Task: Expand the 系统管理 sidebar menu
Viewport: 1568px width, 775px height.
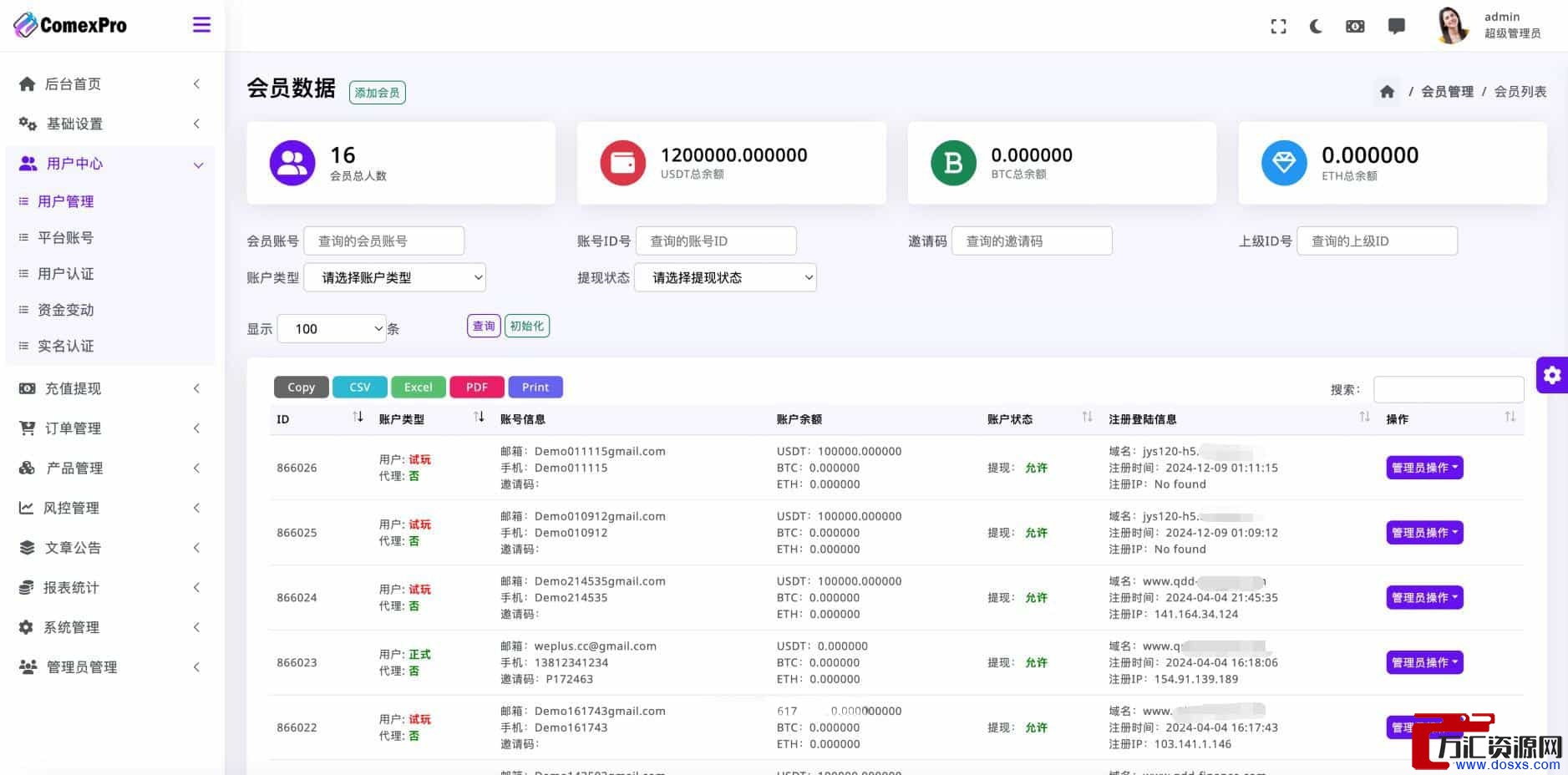Action: pyautogui.click(x=110, y=627)
